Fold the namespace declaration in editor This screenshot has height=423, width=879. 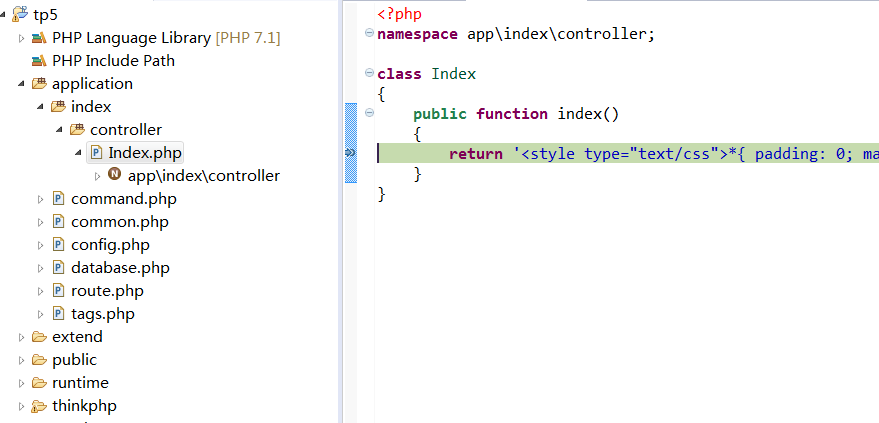click(369, 33)
